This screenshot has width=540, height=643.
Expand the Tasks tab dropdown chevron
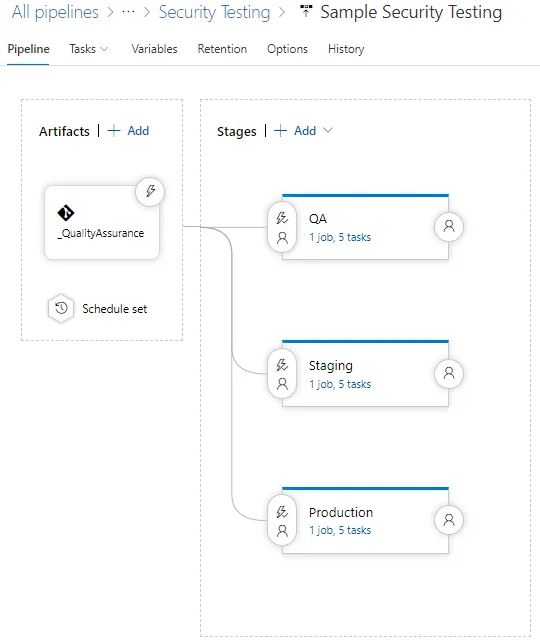coord(104,49)
